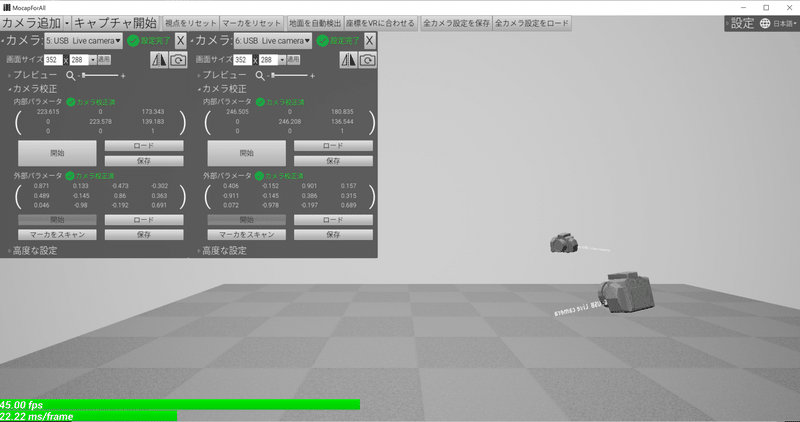
Task: Click the camera 6 preview magnifier icon
Action: tap(260, 76)
